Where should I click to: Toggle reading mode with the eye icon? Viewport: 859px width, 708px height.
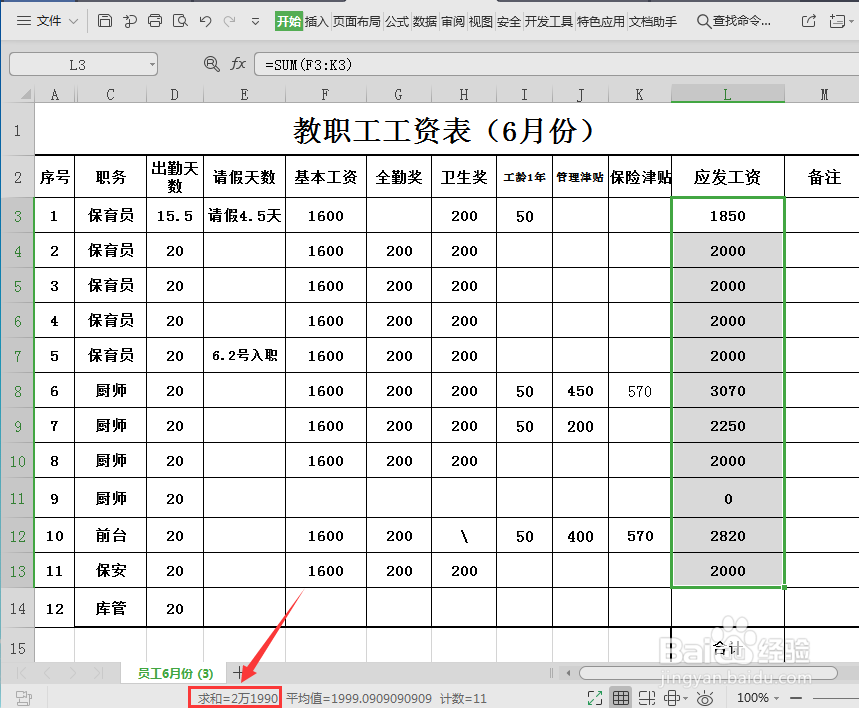pos(705,697)
